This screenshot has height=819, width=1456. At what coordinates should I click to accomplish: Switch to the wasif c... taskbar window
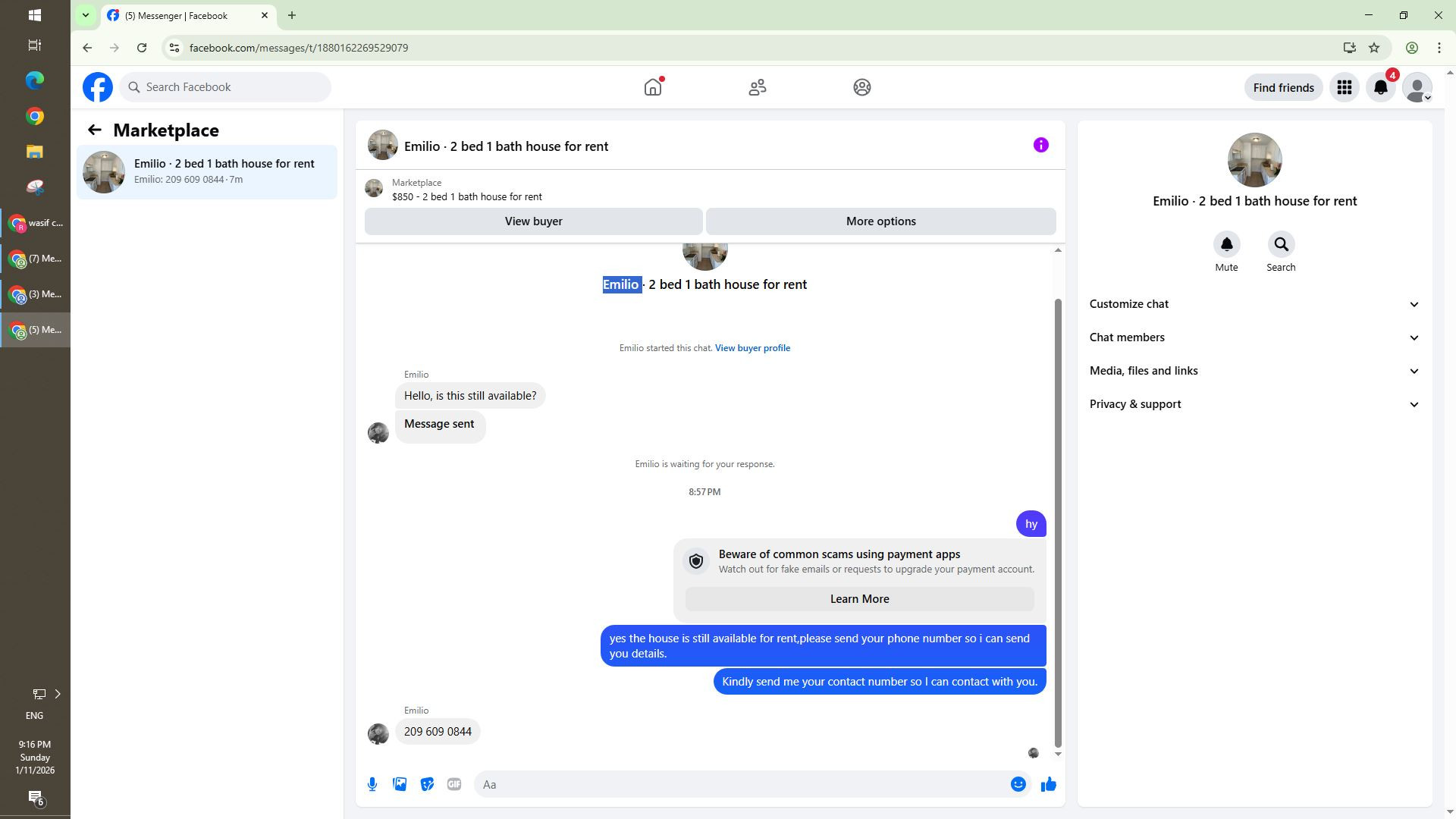click(35, 223)
